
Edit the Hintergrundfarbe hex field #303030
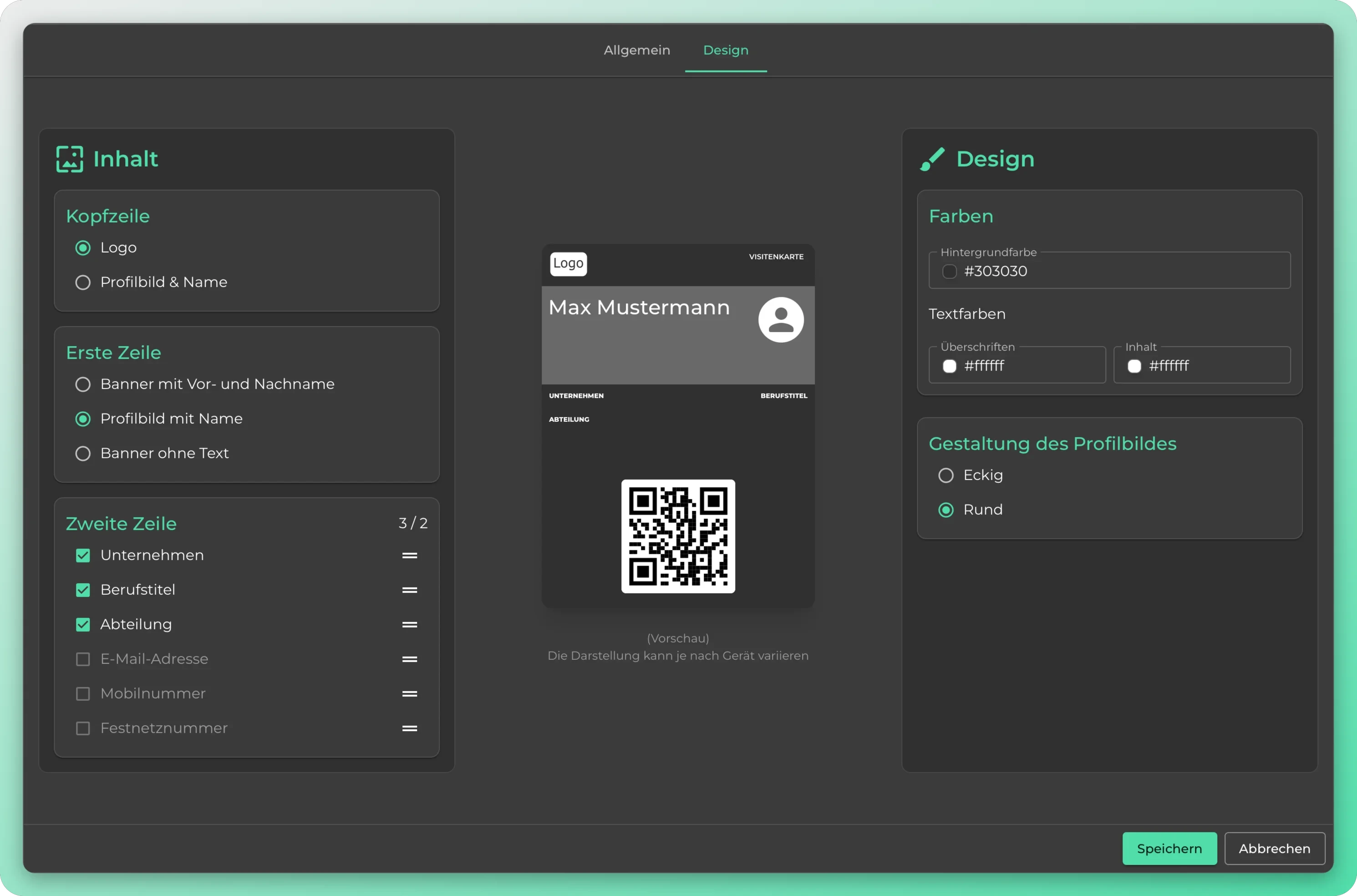click(x=1109, y=270)
